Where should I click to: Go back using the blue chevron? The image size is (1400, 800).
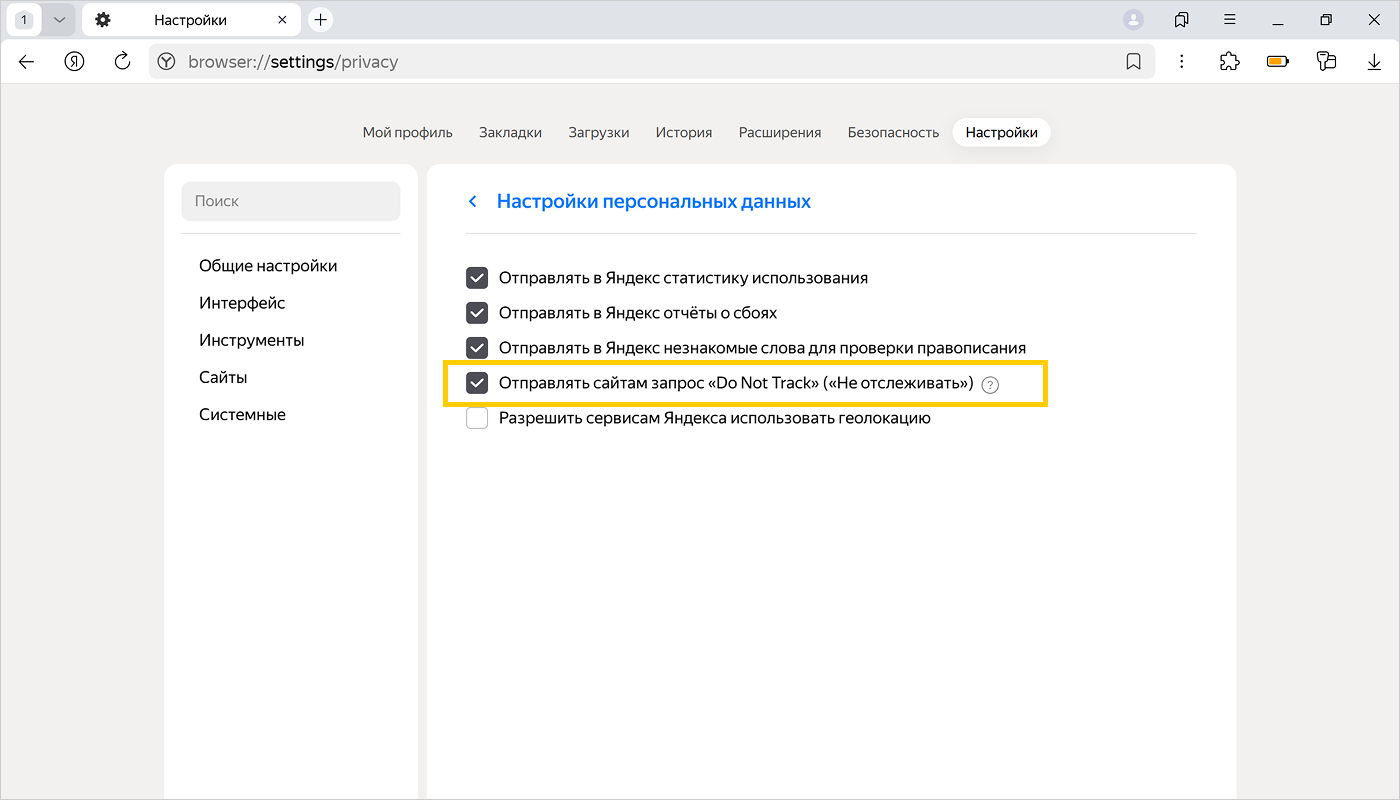473,202
